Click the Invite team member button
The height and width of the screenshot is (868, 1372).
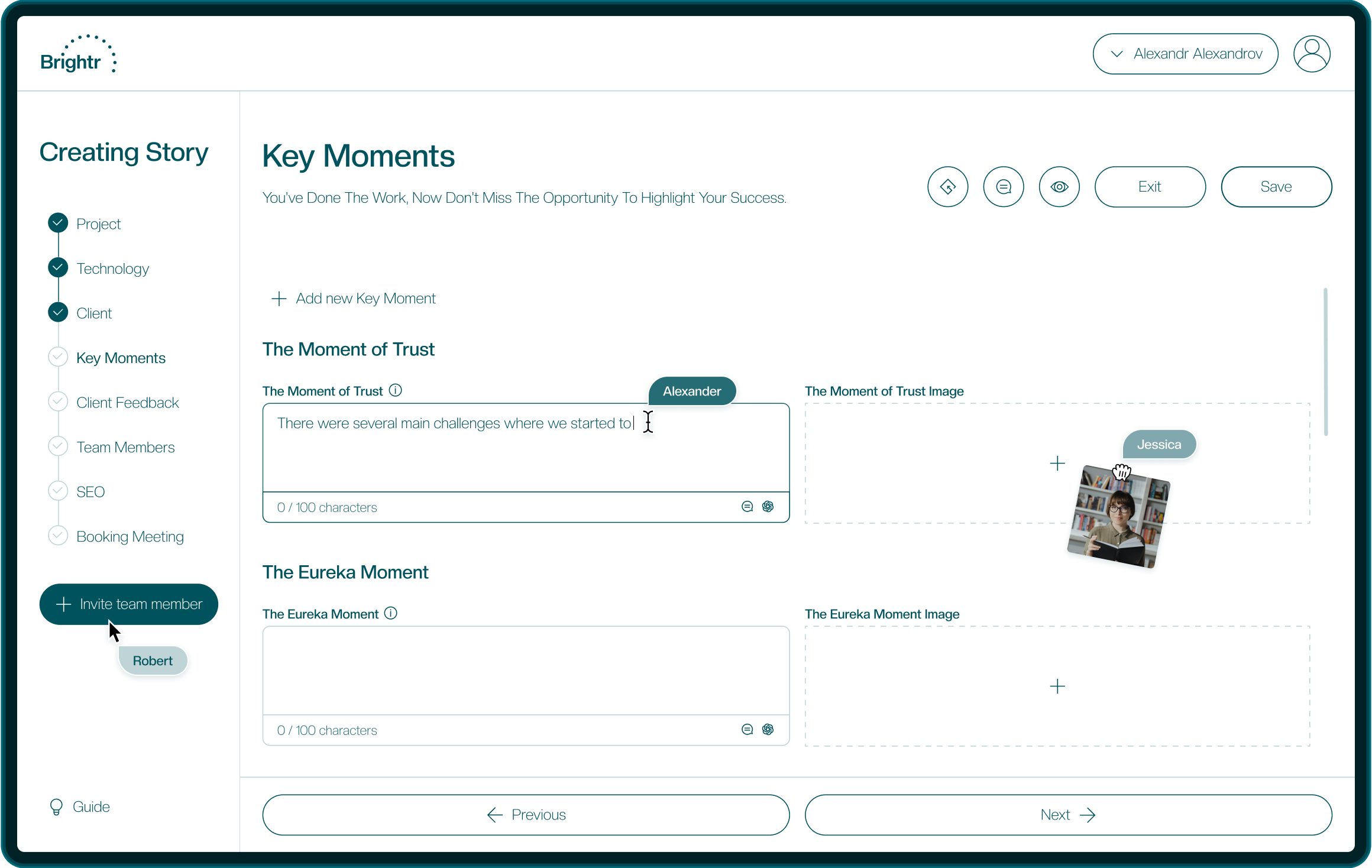[129, 604]
